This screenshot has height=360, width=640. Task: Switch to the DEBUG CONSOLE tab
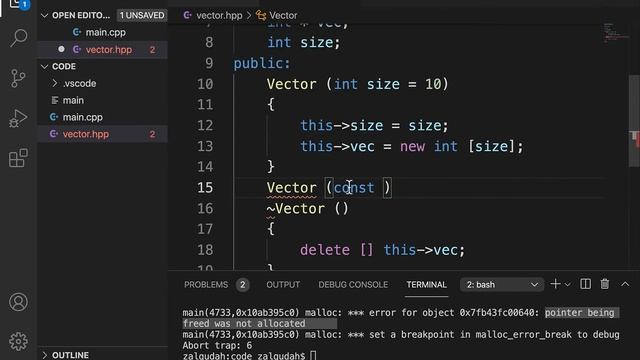tap(353, 284)
